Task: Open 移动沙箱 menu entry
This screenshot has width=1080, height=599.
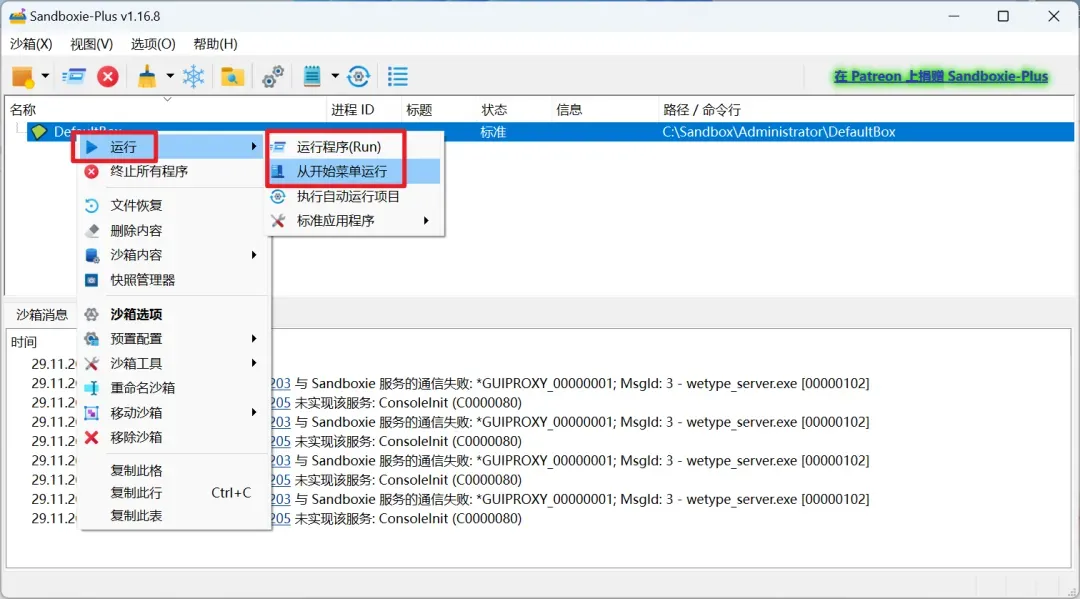Action: [172, 412]
